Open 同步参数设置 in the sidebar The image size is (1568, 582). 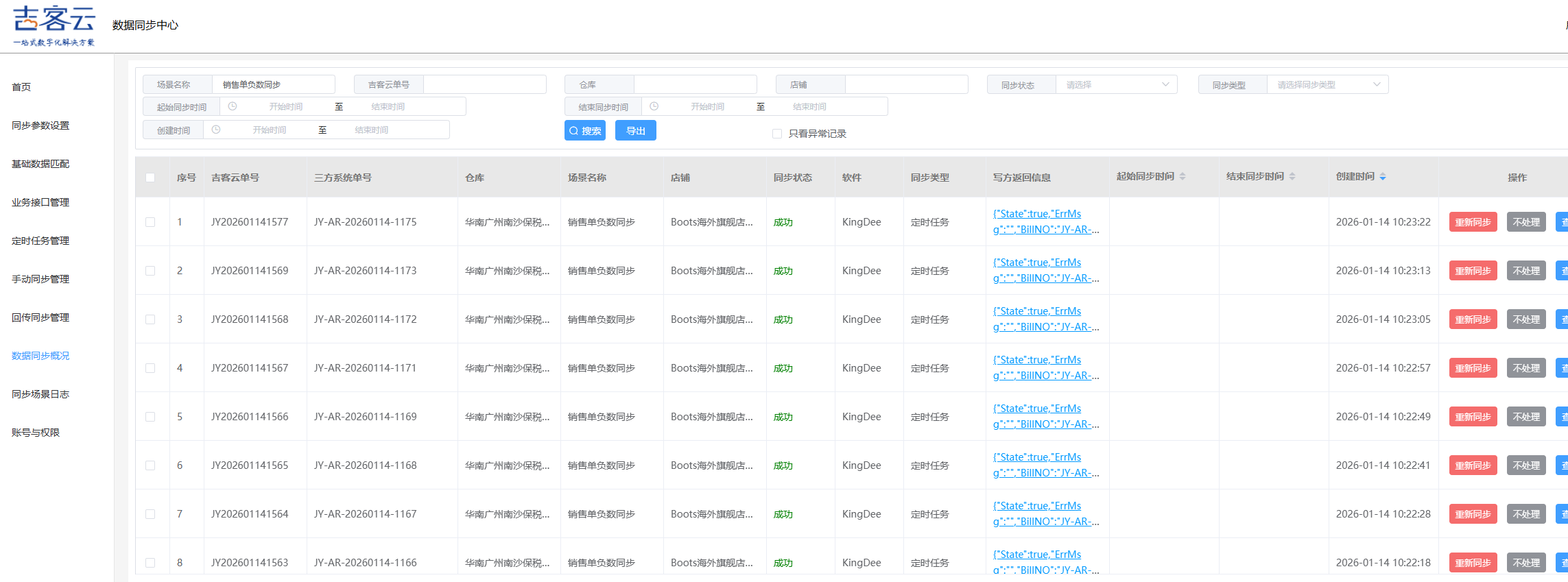[40, 125]
